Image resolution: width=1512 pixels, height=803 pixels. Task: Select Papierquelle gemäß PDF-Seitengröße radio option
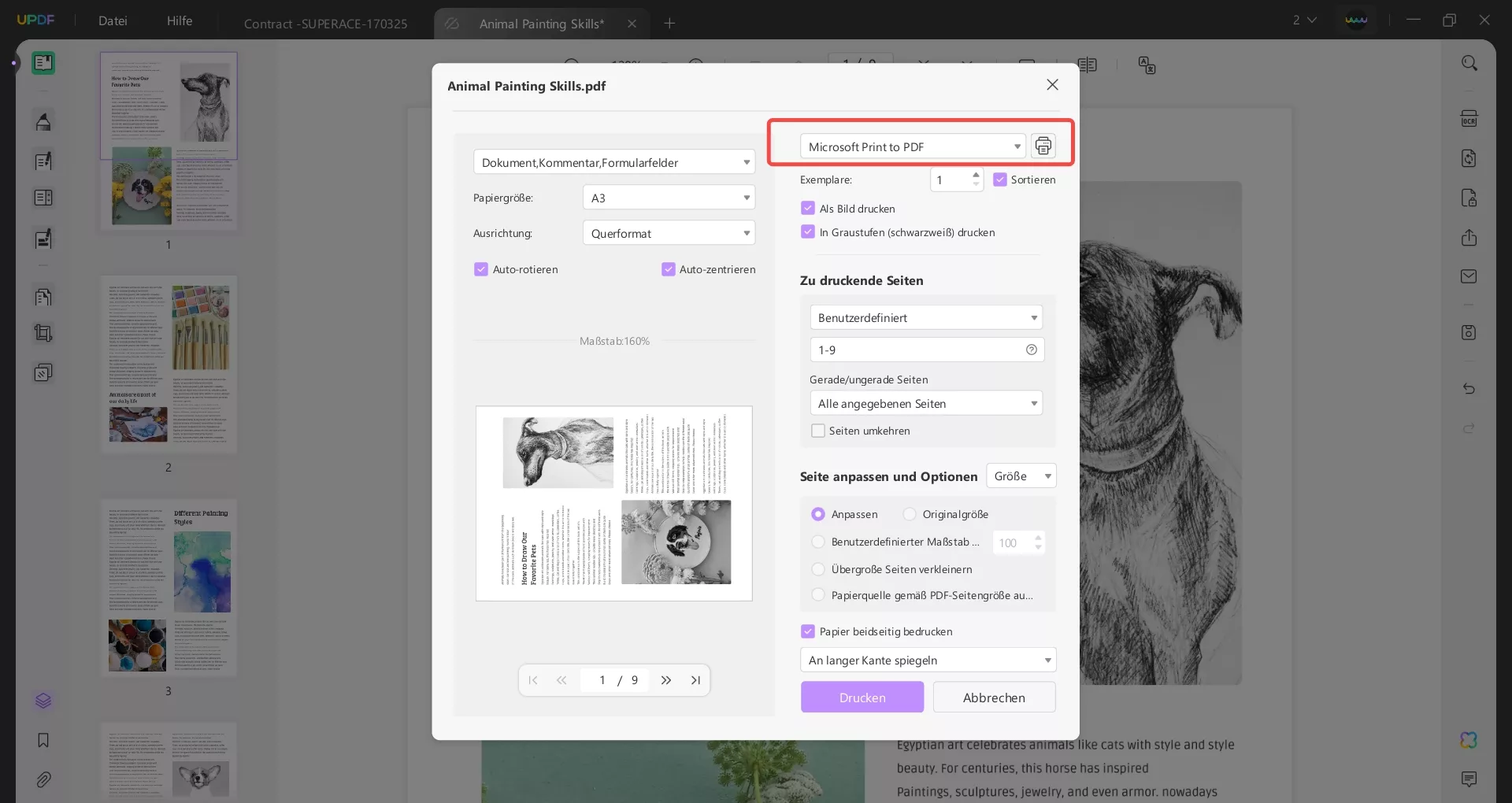(x=818, y=595)
